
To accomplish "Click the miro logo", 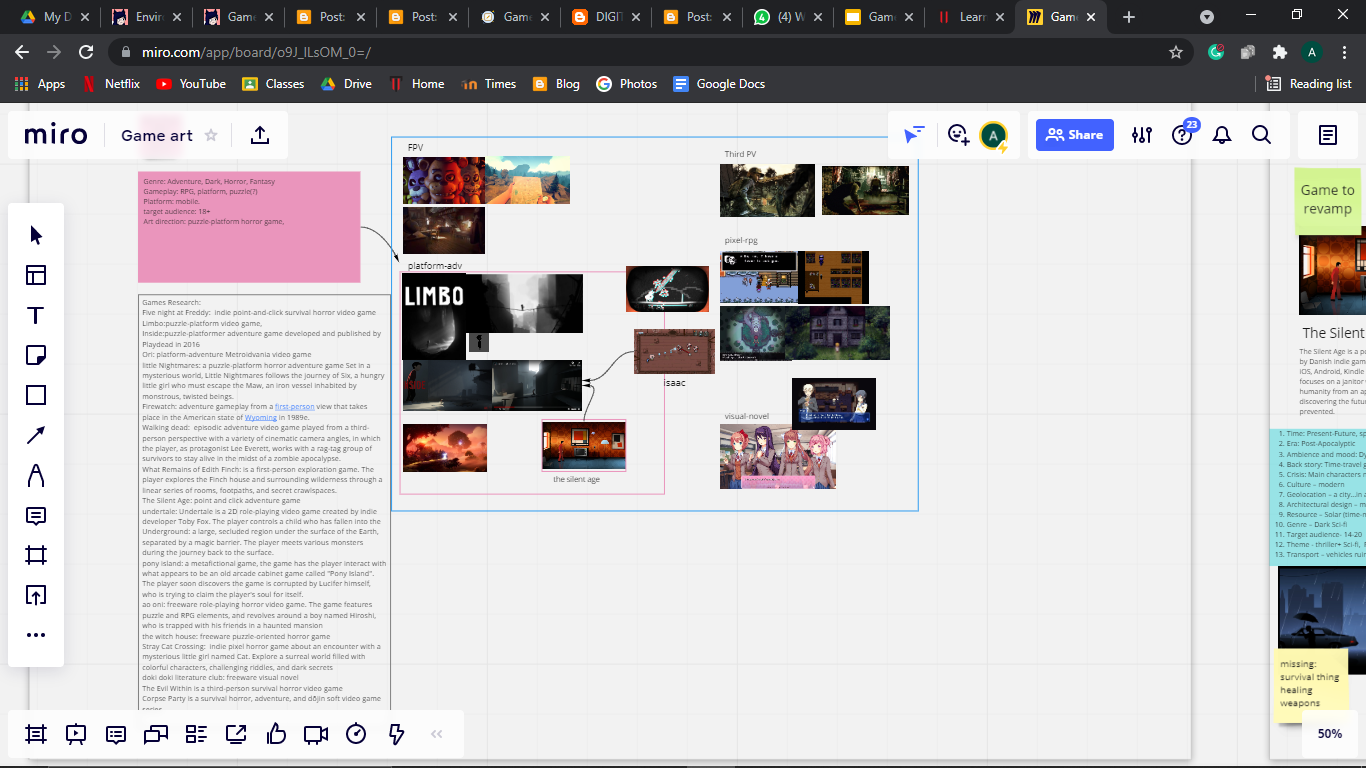I will pos(56,135).
